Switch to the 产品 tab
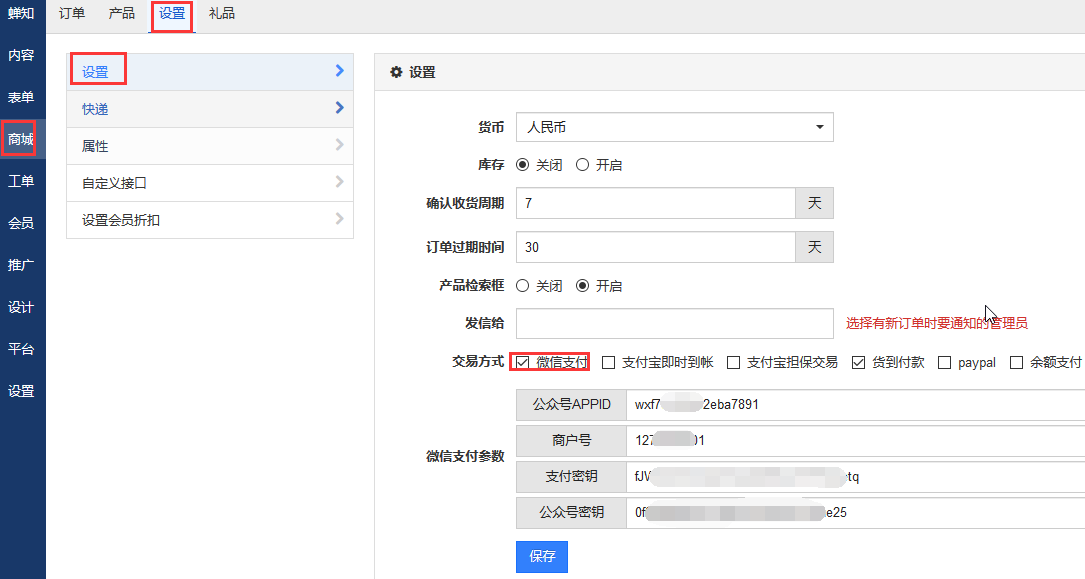The width and height of the screenshot is (1085, 579). click(x=122, y=14)
